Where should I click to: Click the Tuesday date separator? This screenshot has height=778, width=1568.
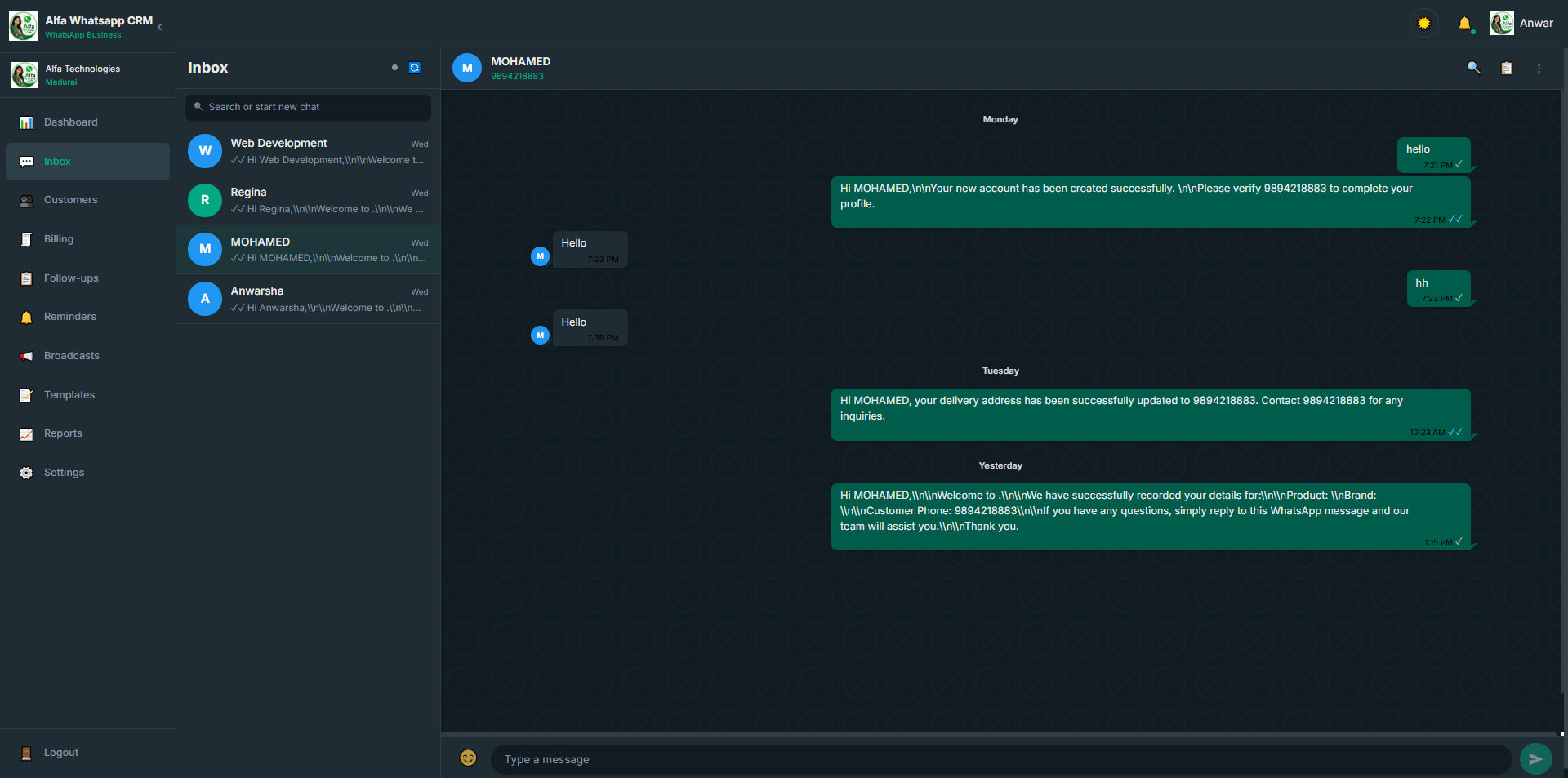tap(1000, 371)
